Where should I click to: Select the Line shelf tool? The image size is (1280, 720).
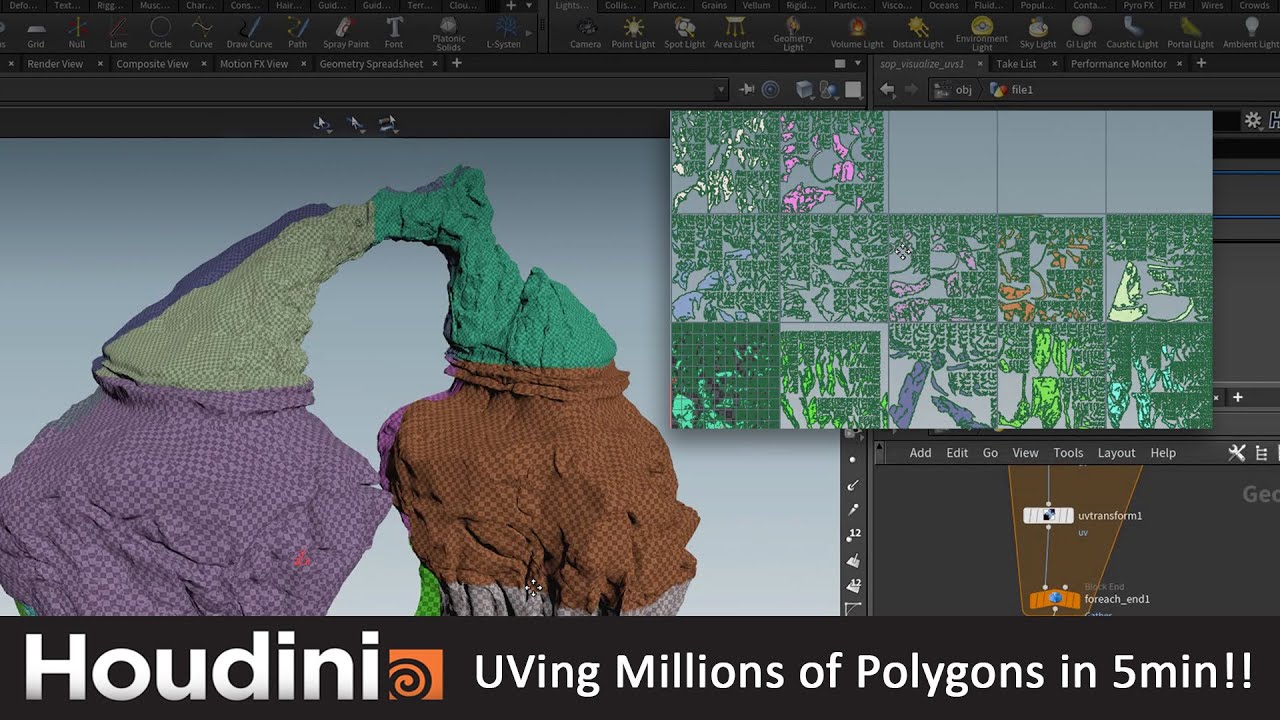click(x=118, y=33)
